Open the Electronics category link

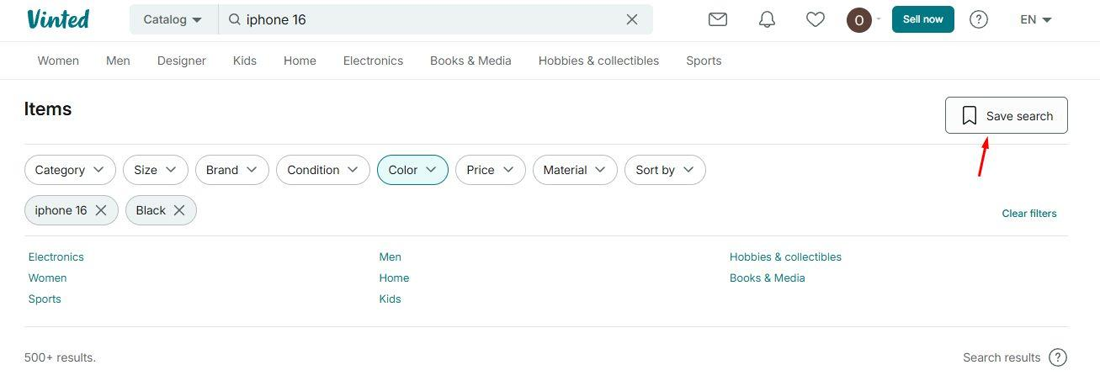tap(56, 257)
